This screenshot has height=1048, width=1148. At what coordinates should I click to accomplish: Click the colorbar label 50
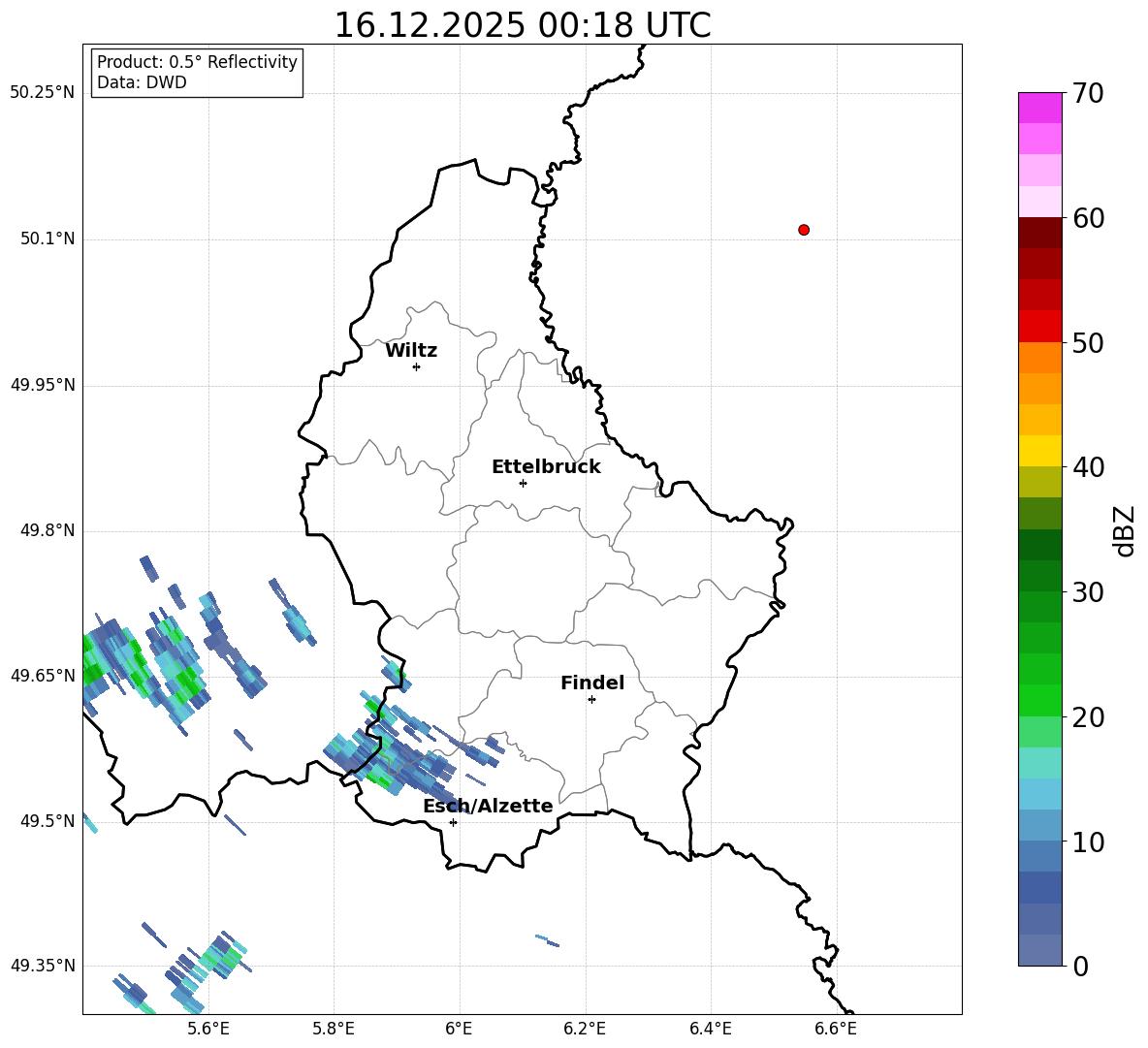click(x=1088, y=342)
